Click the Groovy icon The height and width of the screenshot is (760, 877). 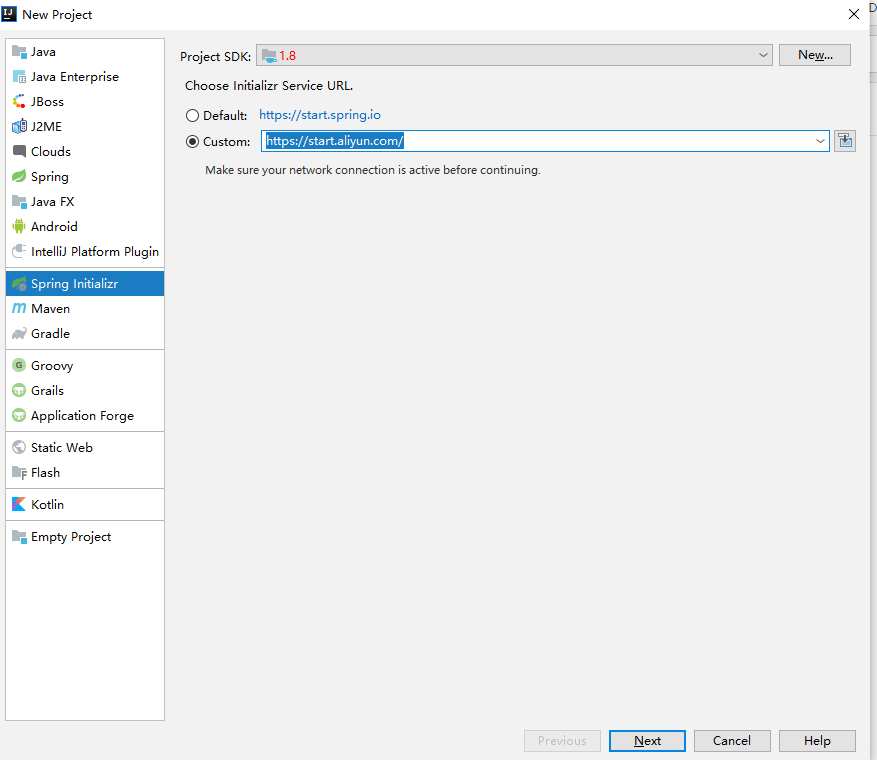19,366
